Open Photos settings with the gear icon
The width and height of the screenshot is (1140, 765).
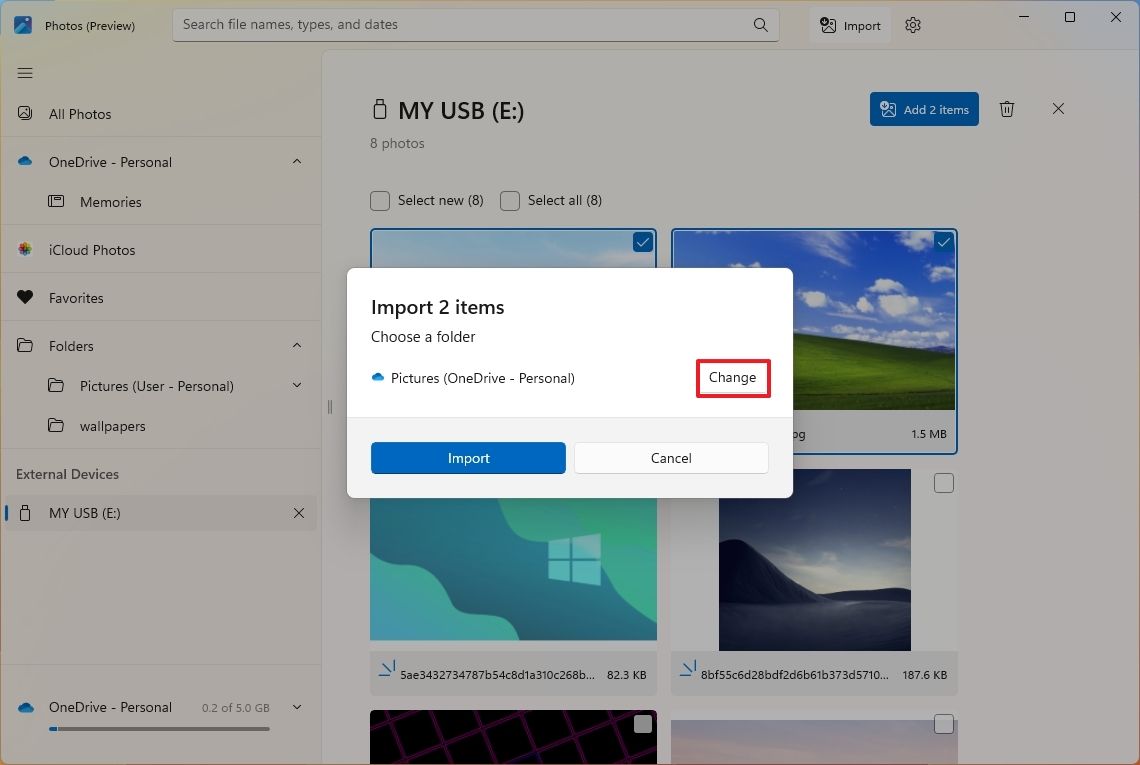(912, 25)
